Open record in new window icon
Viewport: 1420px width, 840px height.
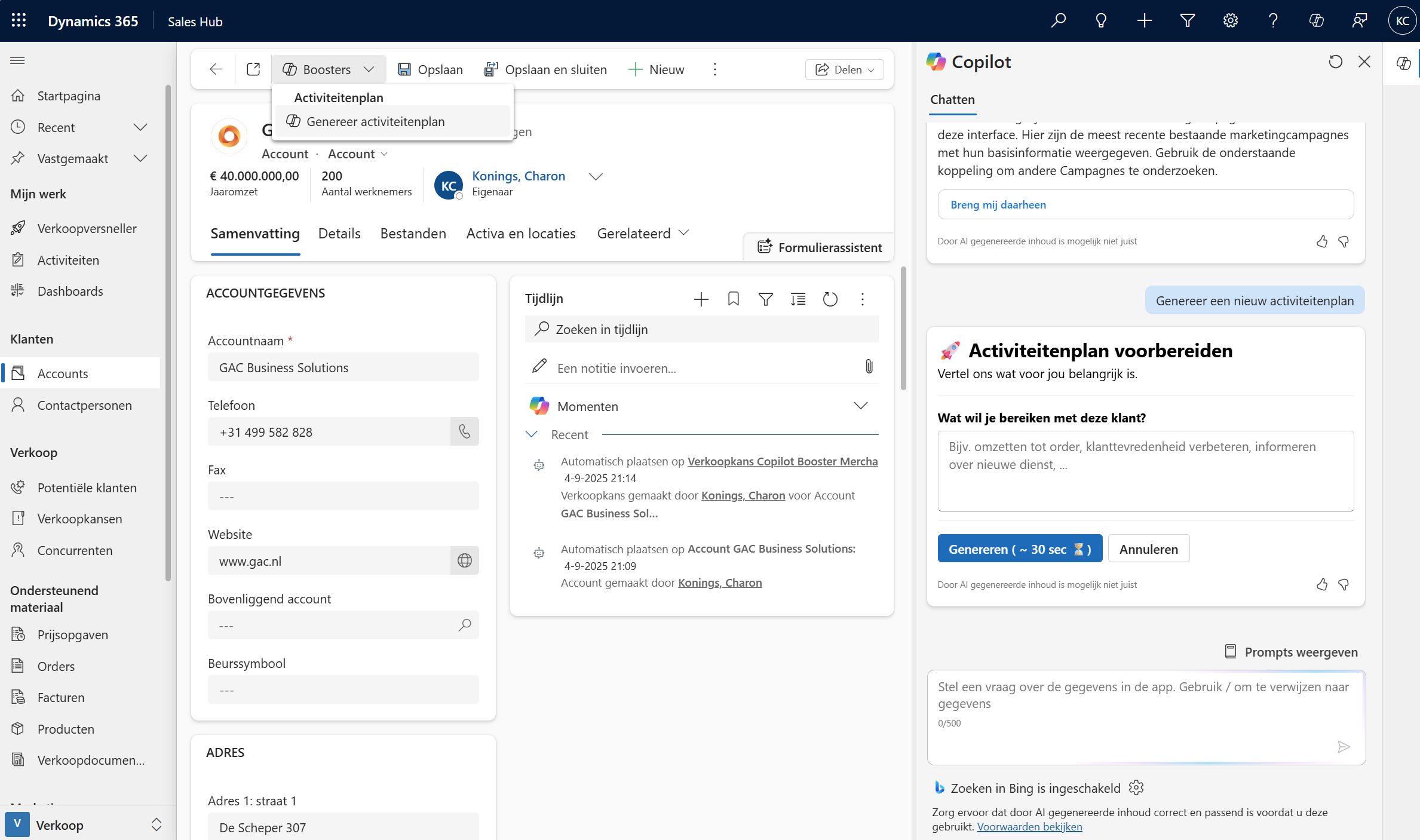[x=253, y=69]
